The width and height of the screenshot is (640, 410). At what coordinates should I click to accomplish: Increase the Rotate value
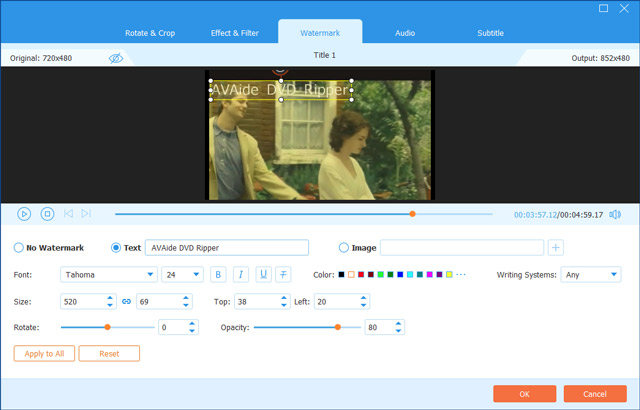(192, 324)
